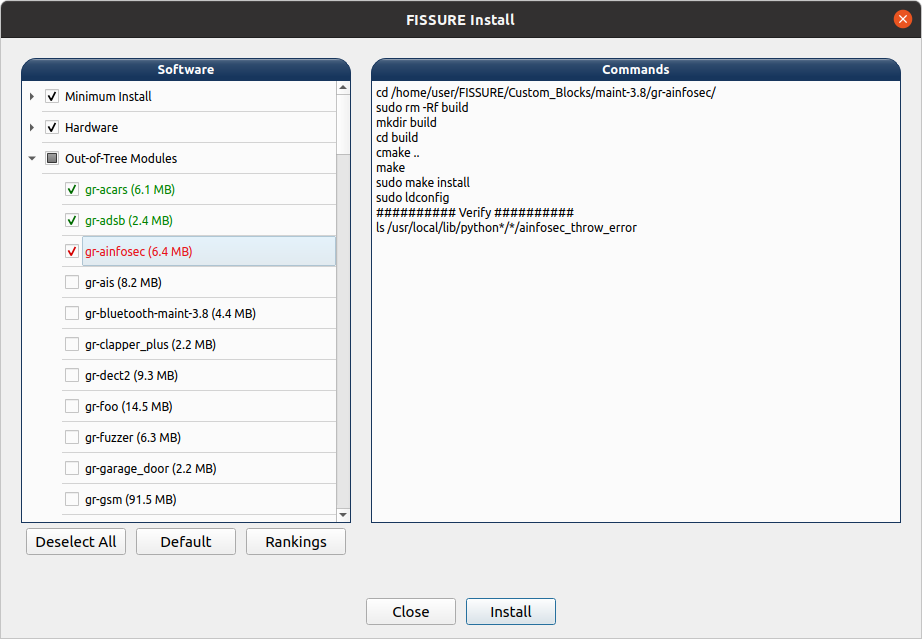
Task: Click the Software list scroll-down arrow
Action: 343,515
